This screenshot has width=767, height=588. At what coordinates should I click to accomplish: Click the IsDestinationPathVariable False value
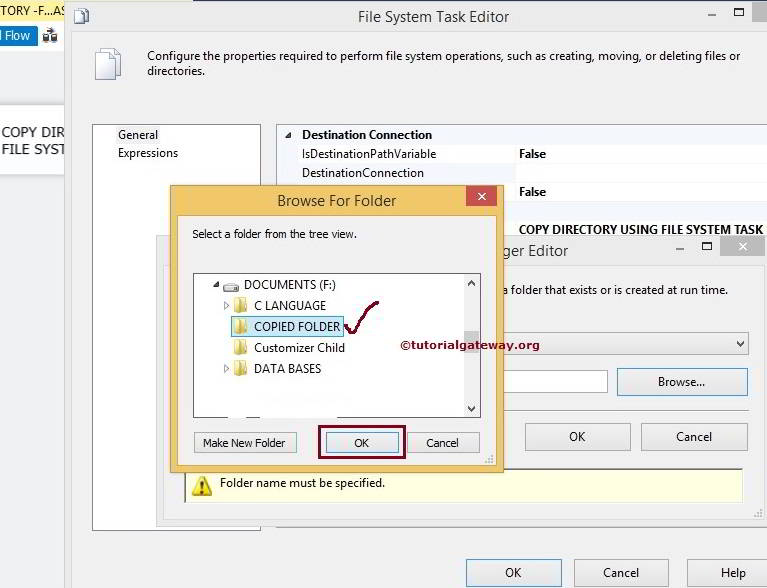532,154
